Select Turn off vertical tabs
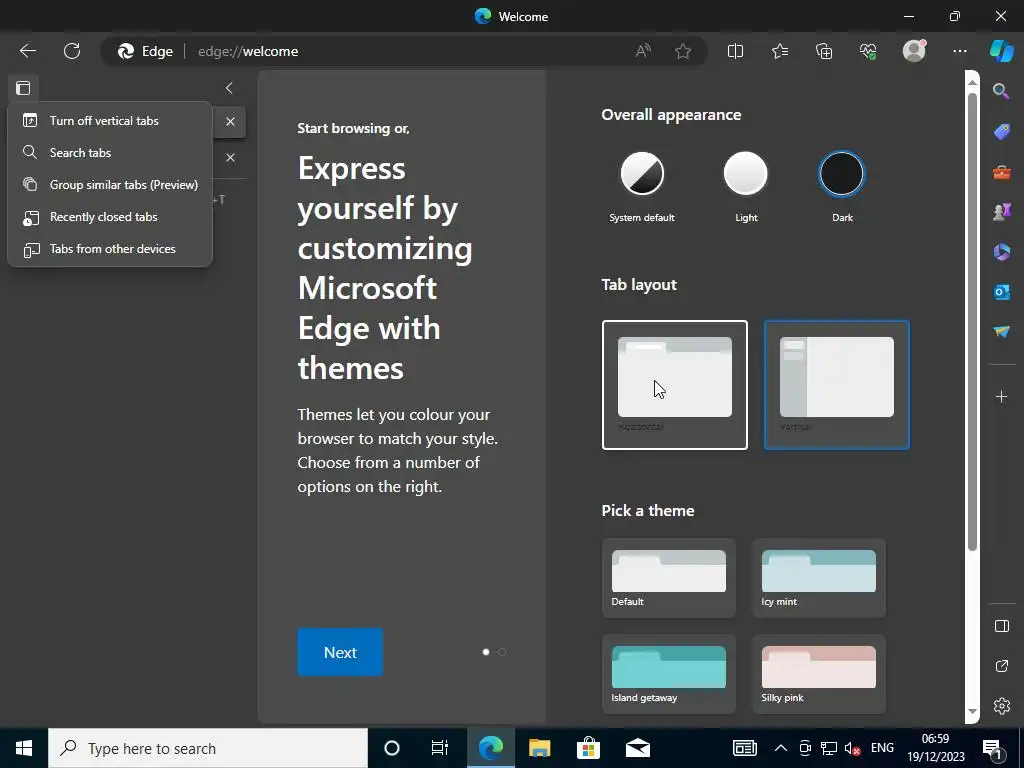Screen dimensions: 1024x768 (x=110, y=121)
